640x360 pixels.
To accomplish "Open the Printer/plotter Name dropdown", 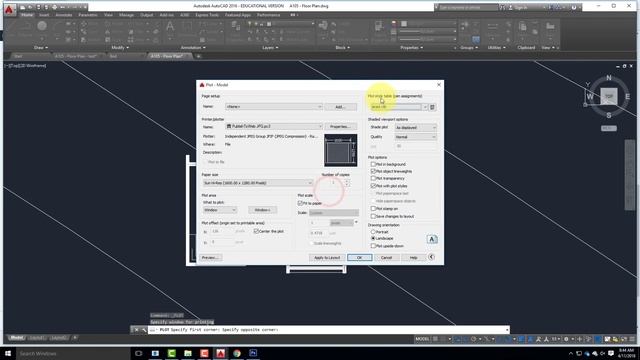I will 273,127.
